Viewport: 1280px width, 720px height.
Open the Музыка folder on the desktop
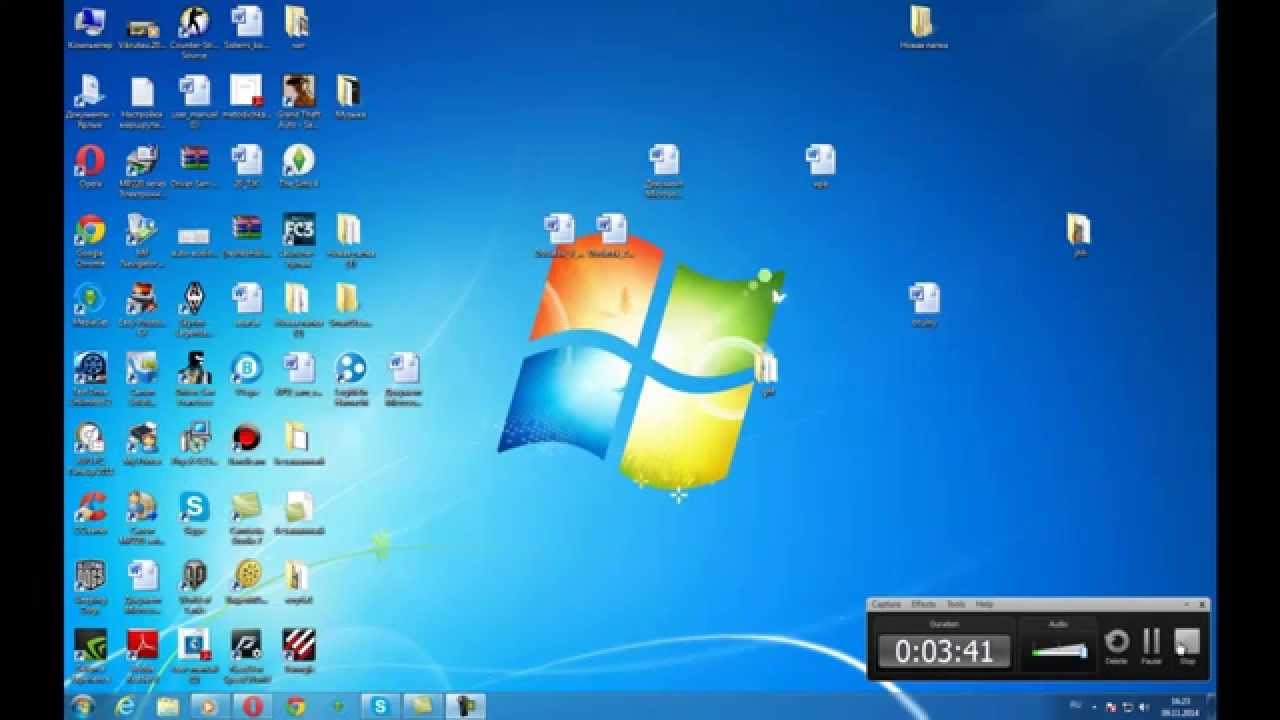[x=349, y=96]
